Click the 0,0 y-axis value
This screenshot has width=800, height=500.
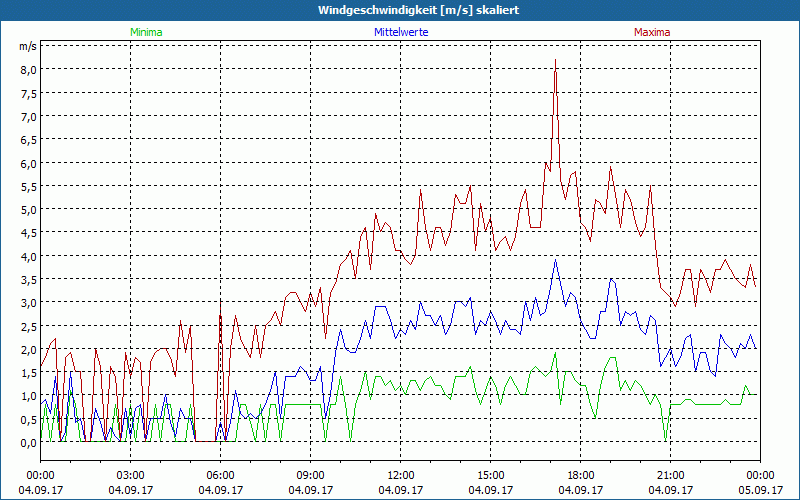point(29,443)
